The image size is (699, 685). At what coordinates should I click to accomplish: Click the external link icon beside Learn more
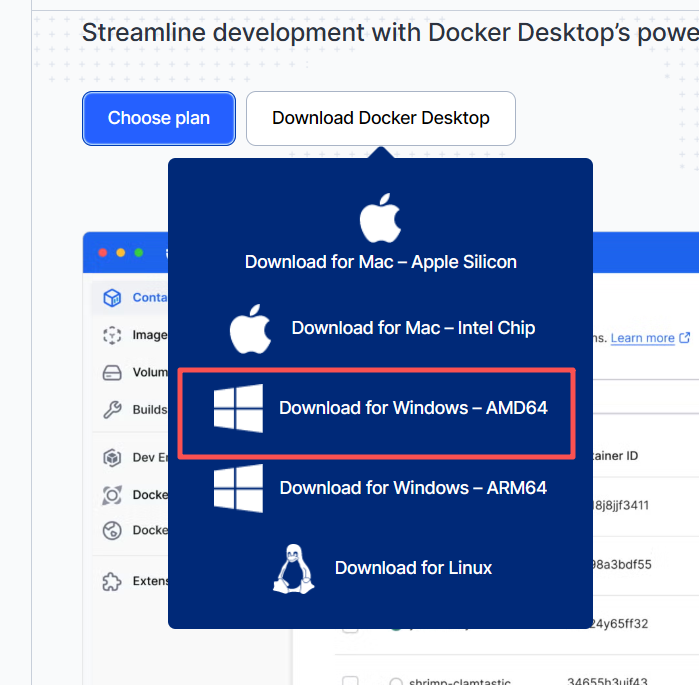[x=685, y=338]
